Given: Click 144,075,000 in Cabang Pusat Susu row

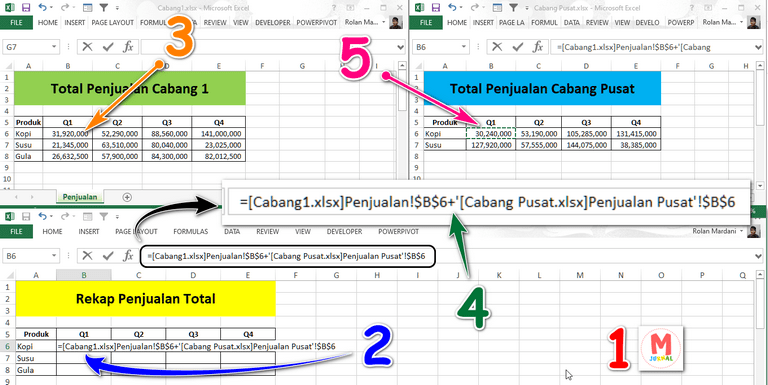Looking at the screenshot, I should (x=587, y=145).
